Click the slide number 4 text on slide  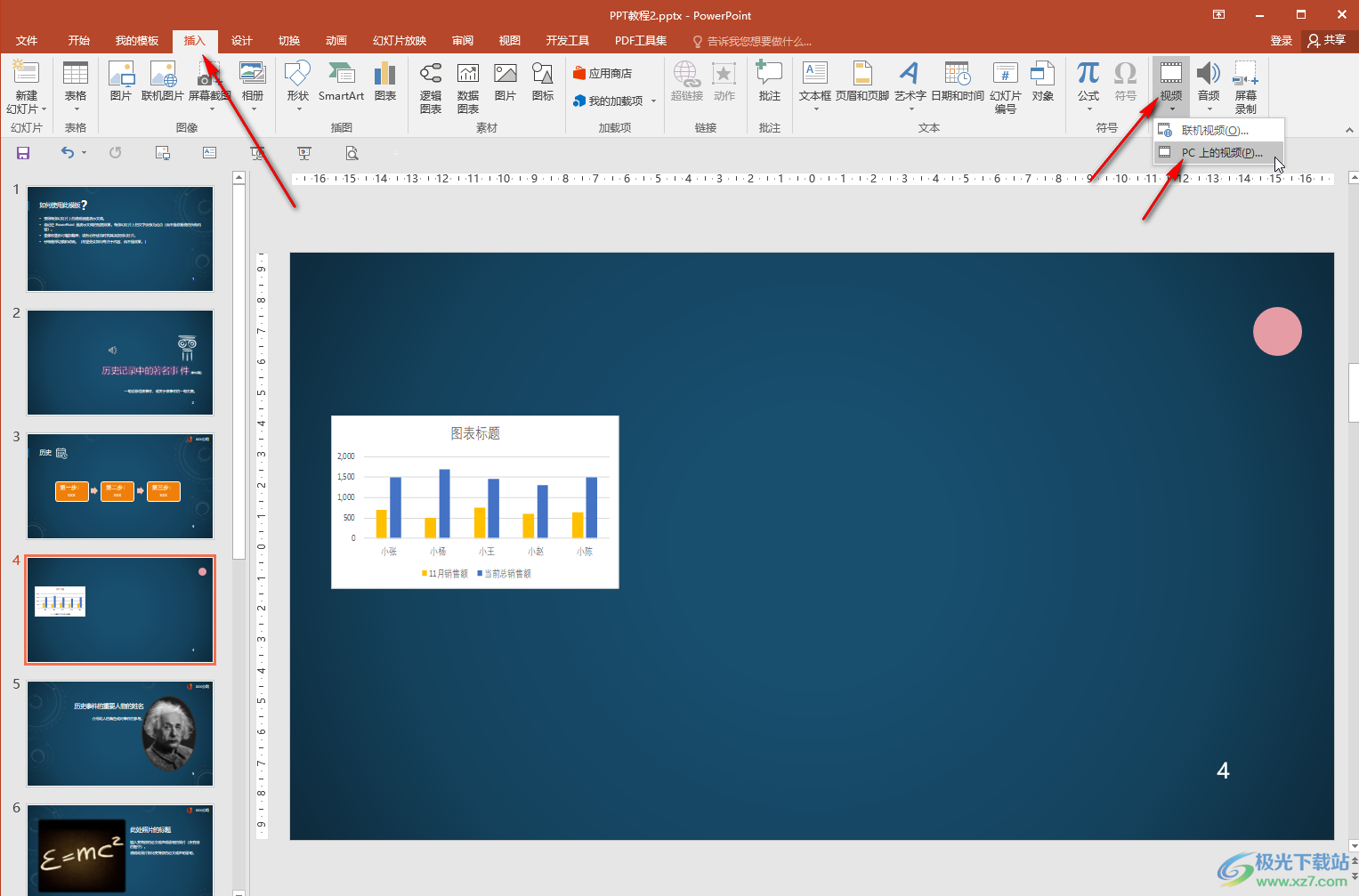point(1223,771)
